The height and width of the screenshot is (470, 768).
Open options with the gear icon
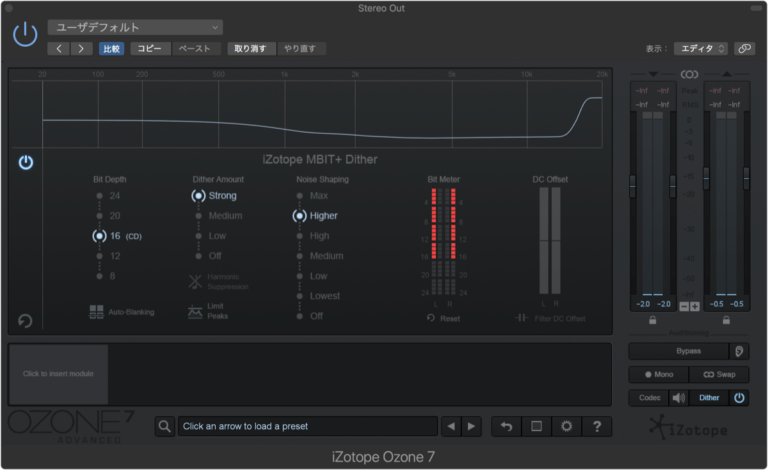pos(567,426)
